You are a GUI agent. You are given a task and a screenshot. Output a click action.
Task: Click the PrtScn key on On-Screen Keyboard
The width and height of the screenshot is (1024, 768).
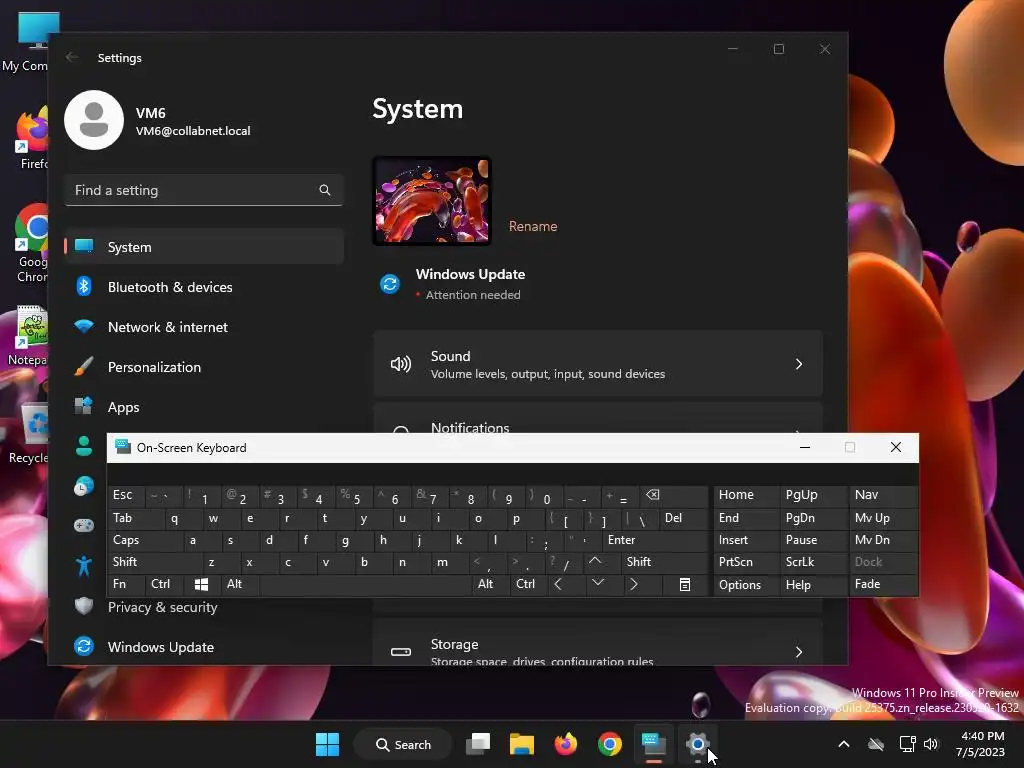coord(746,562)
